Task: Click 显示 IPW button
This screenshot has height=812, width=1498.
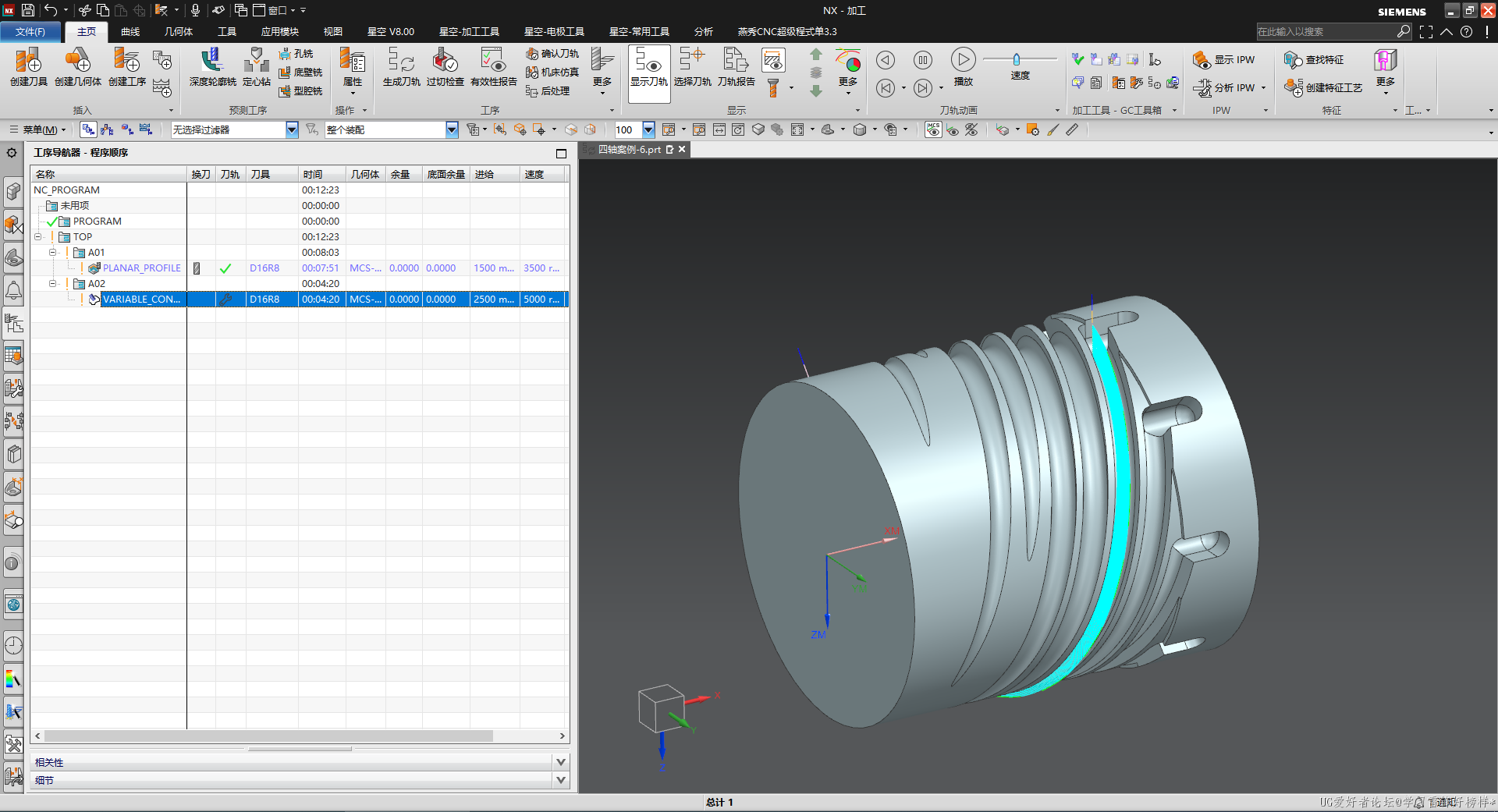Action: (1224, 59)
